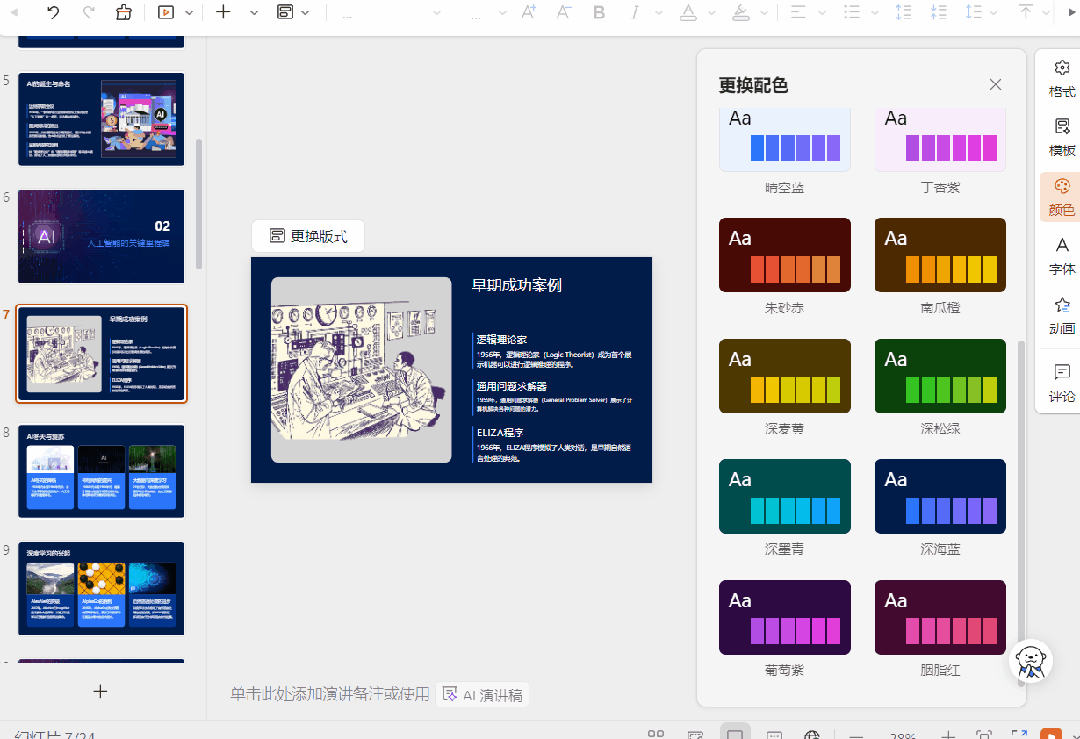This screenshot has width=1080, height=739.
Task: Toggle italic formatting in toolbar
Action: point(634,12)
